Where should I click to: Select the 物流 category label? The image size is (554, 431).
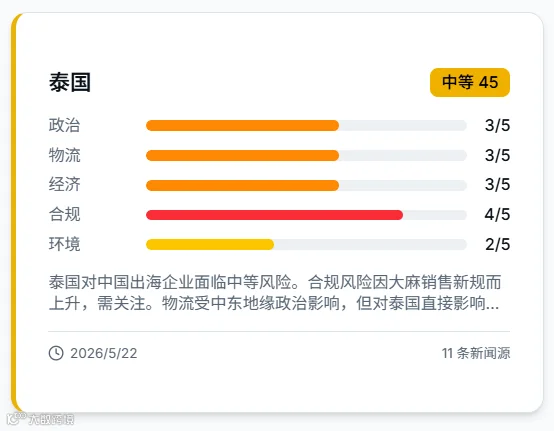coord(65,155)
